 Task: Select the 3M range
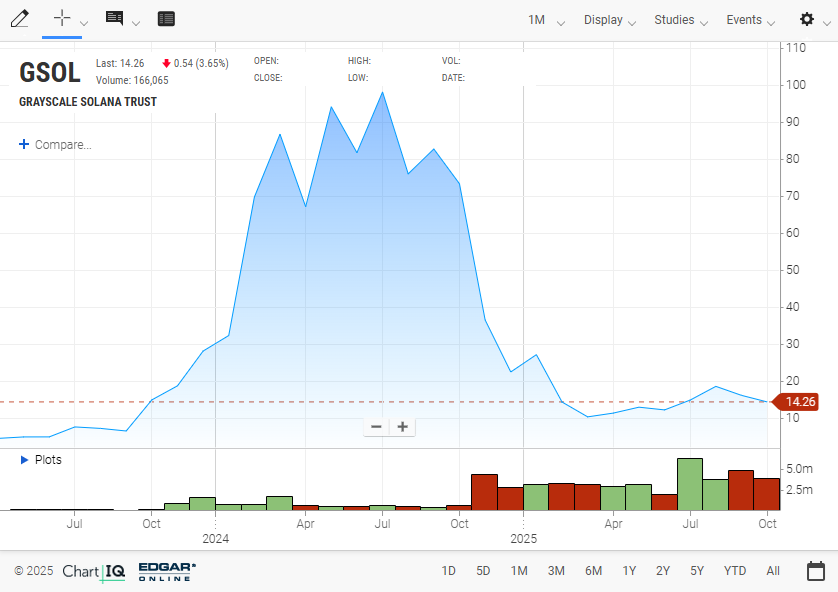point(556,571)
